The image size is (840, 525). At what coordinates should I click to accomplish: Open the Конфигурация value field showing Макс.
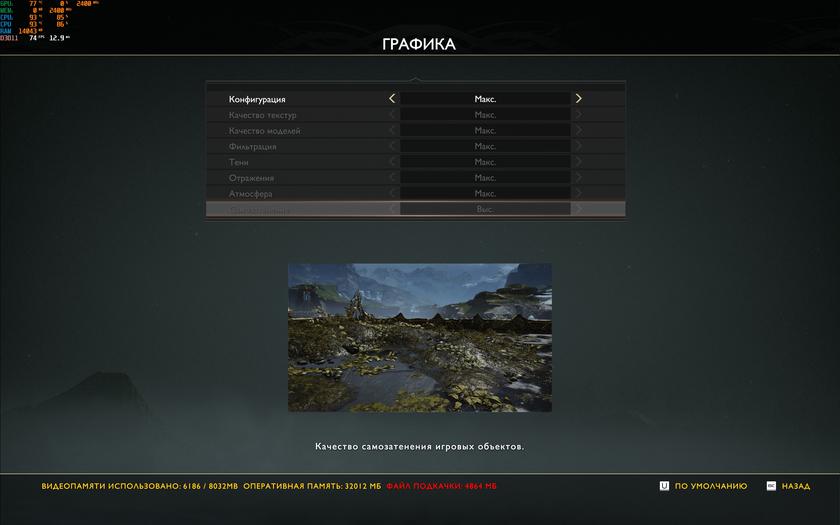coord(485,99)
